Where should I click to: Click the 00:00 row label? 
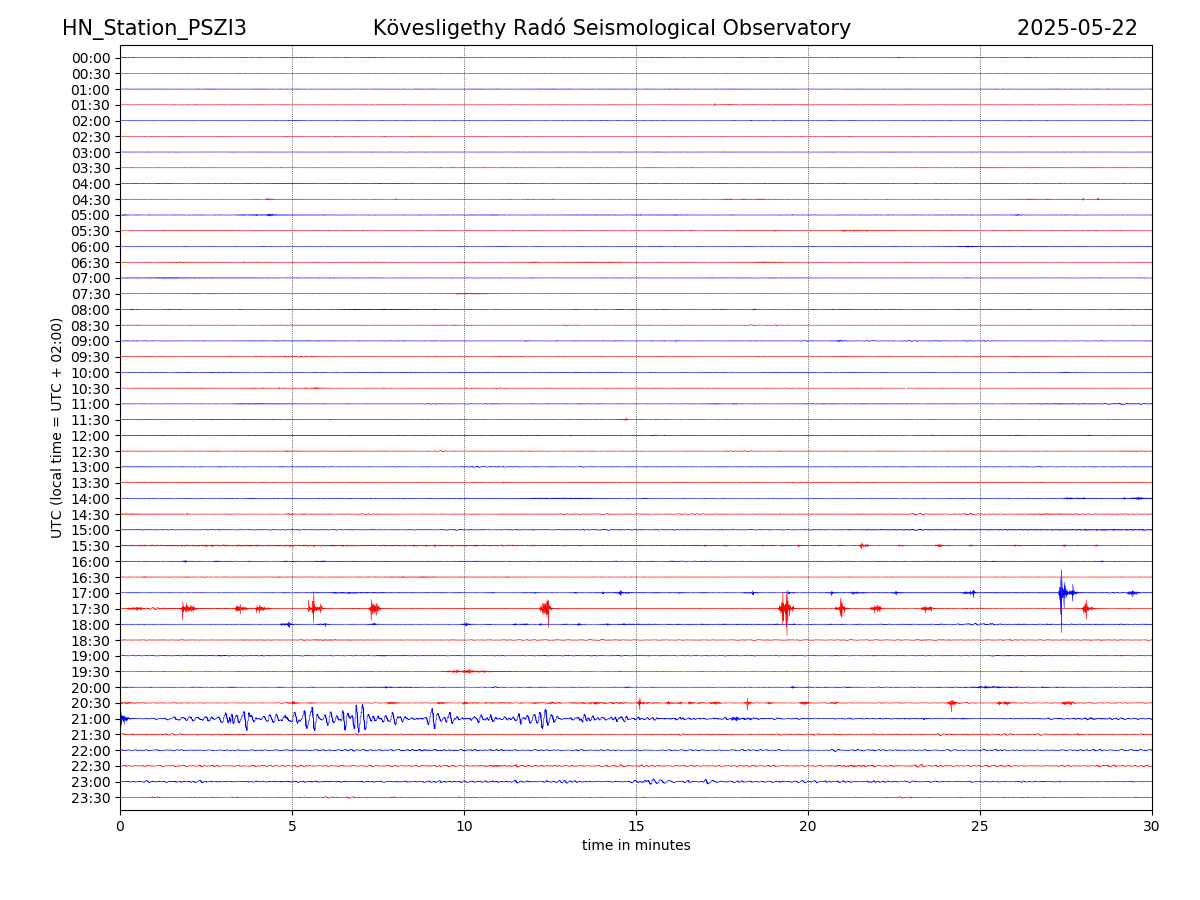point(91,58)
